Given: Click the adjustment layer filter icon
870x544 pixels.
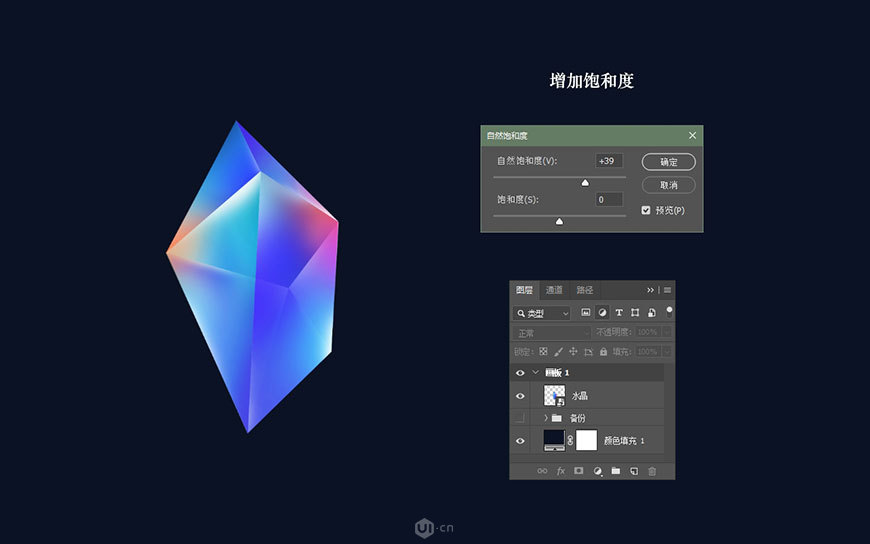Looking at the screenshot, I should click(602, 313).
